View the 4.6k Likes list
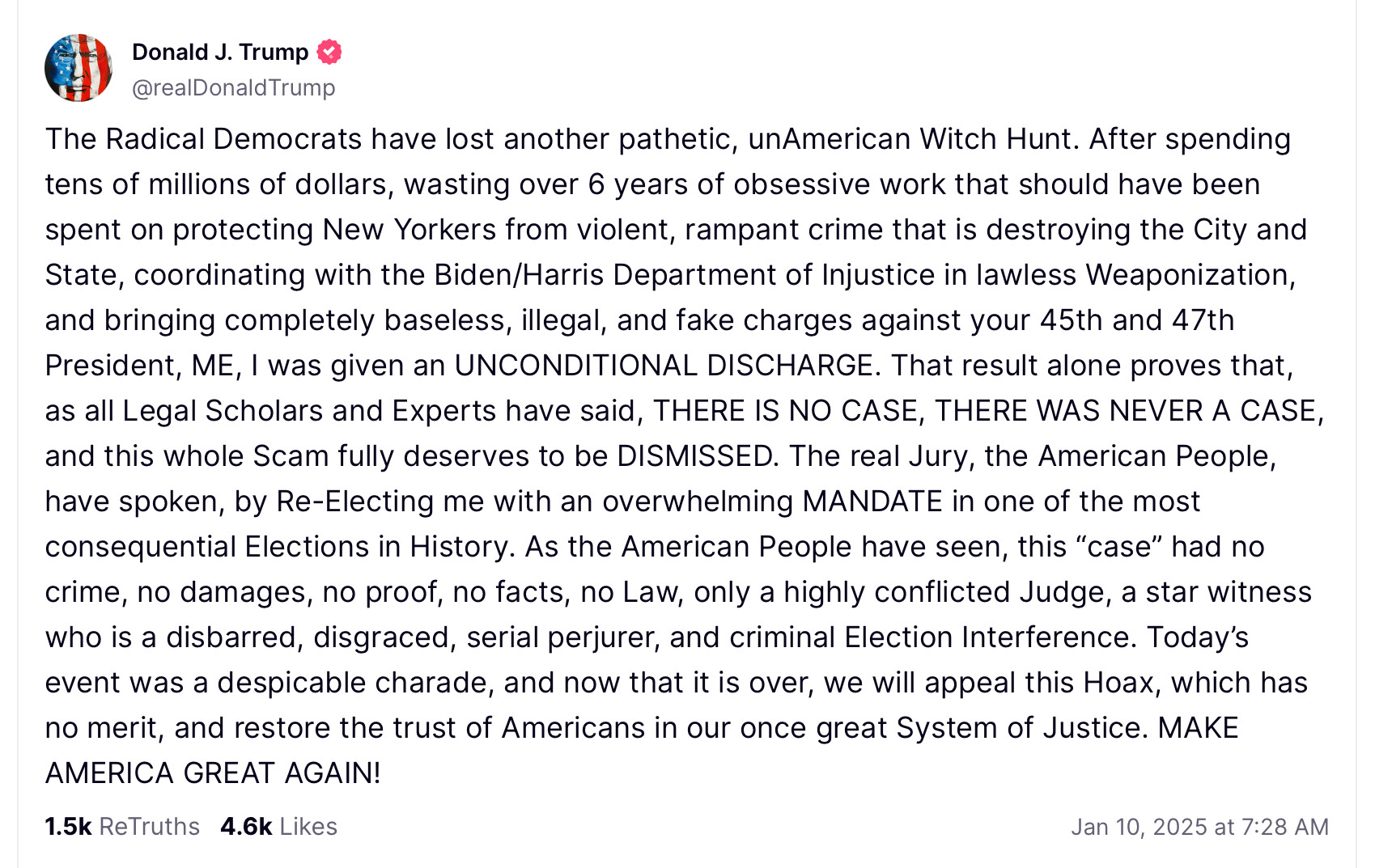Image resolution: width=1375 pixels, height=868 pixels. (278, 826)
